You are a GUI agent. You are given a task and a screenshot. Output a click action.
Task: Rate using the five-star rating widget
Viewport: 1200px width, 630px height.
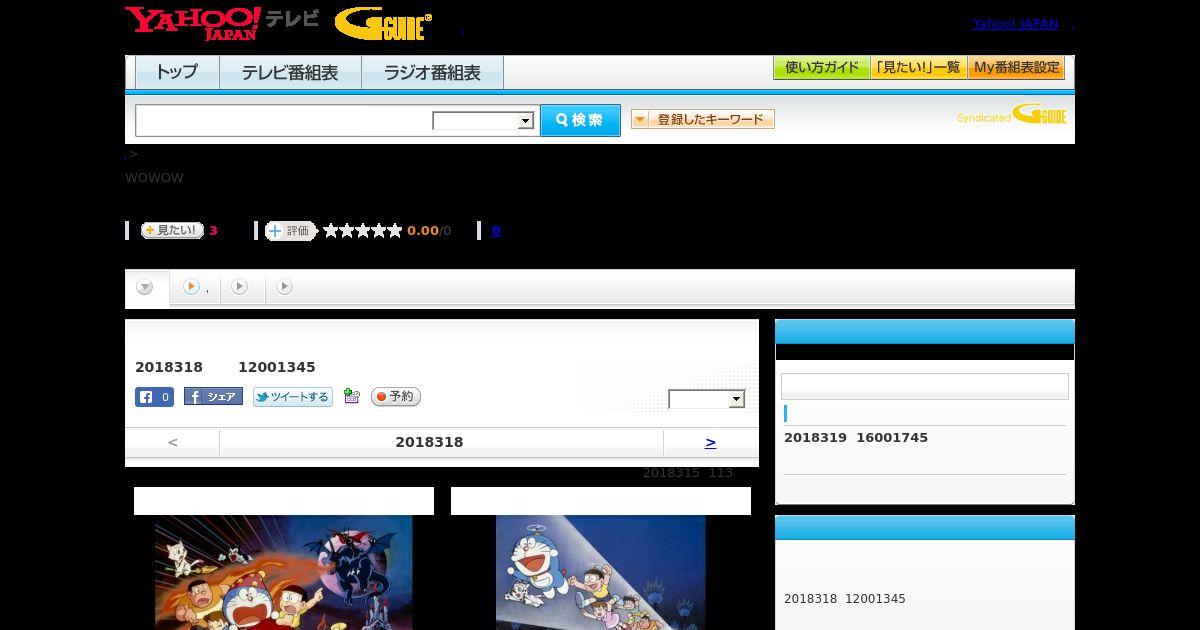[x=362, y=231]
